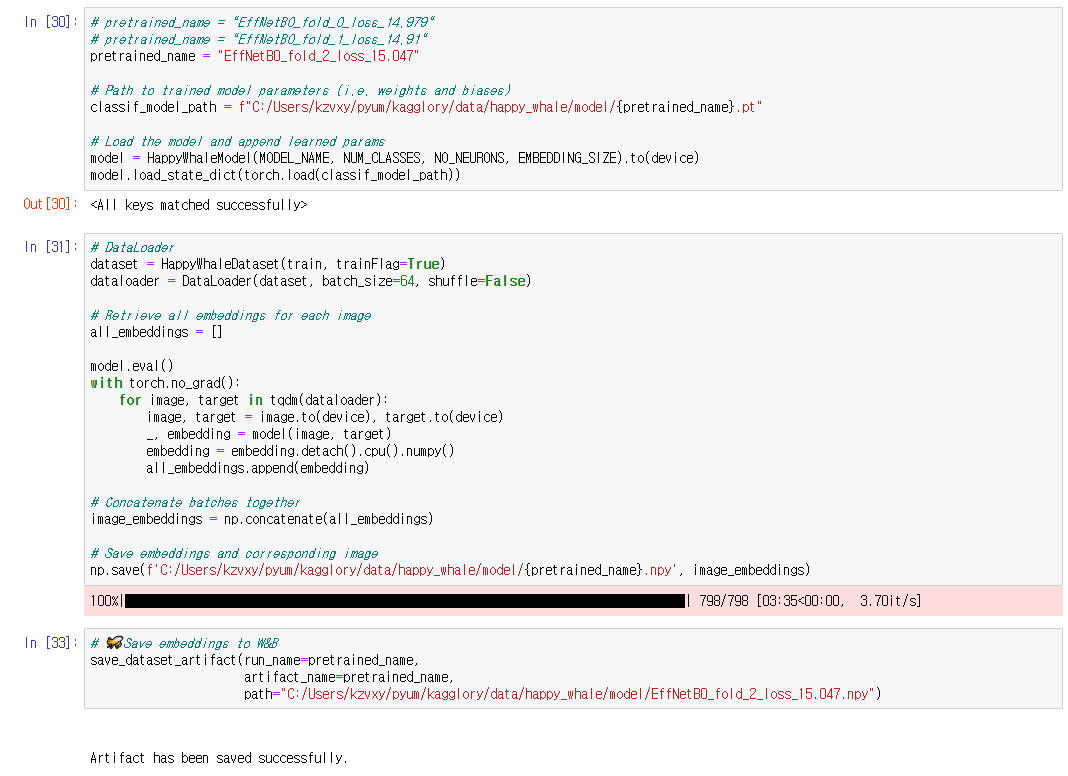Click the dataloader = DataLoader(...) line
1068x776 pixels.
click(x=311, y=281)
